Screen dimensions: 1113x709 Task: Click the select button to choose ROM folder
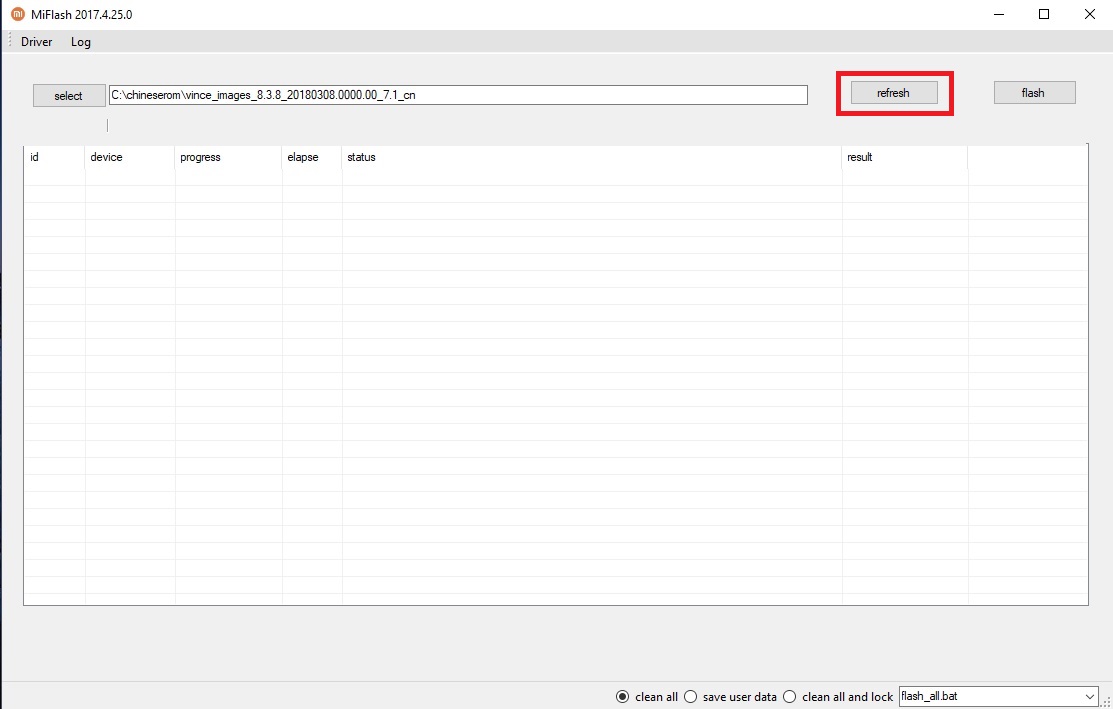tap(69, 96)
